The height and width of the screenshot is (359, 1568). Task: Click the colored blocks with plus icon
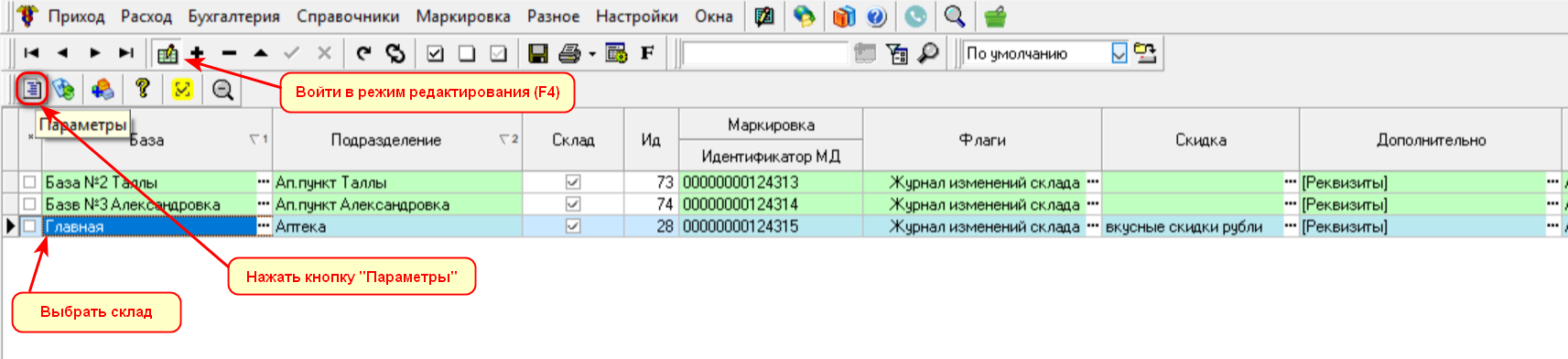[102, 89]
